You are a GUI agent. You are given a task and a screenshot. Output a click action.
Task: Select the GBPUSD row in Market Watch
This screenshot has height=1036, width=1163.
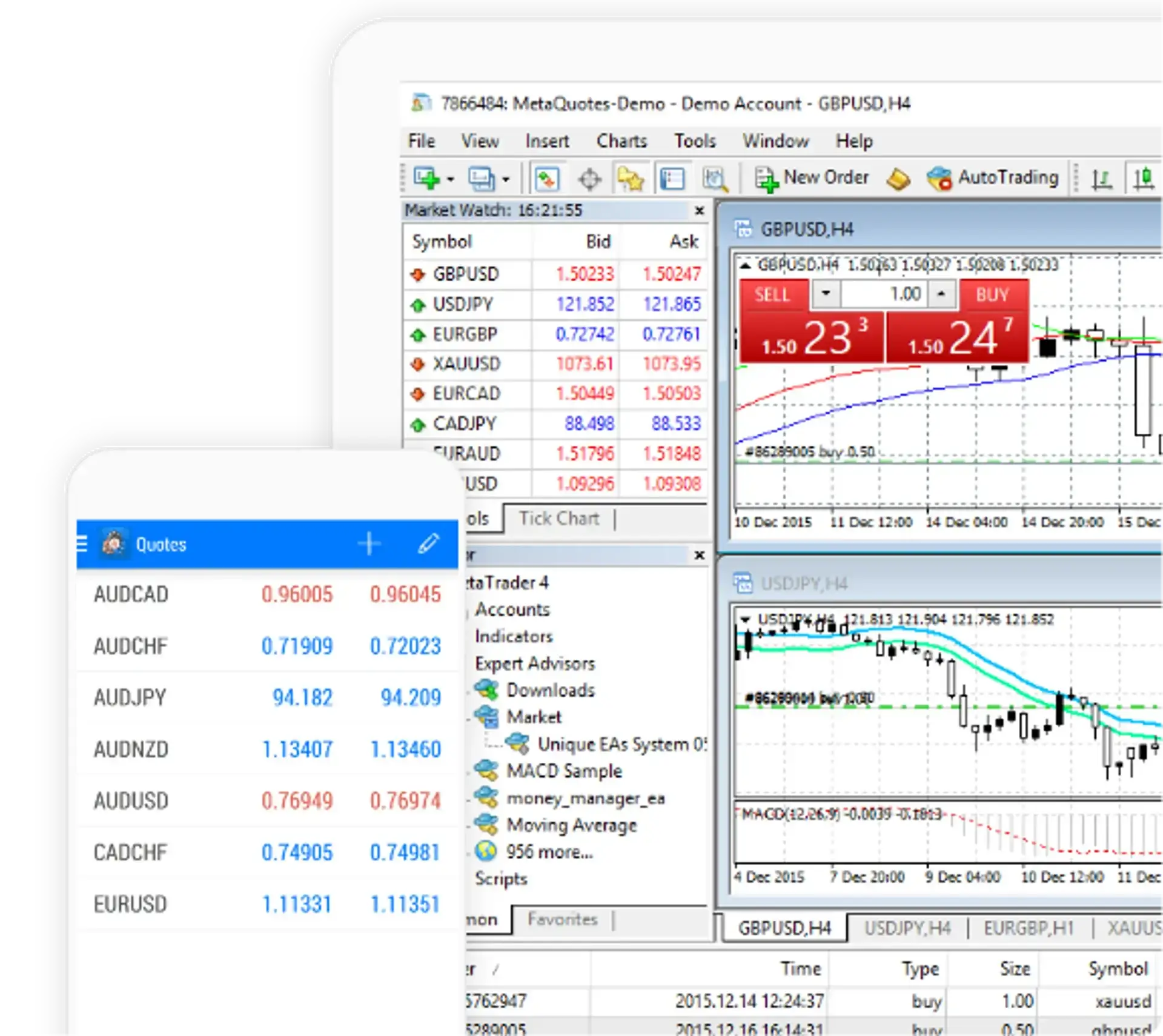555,274
